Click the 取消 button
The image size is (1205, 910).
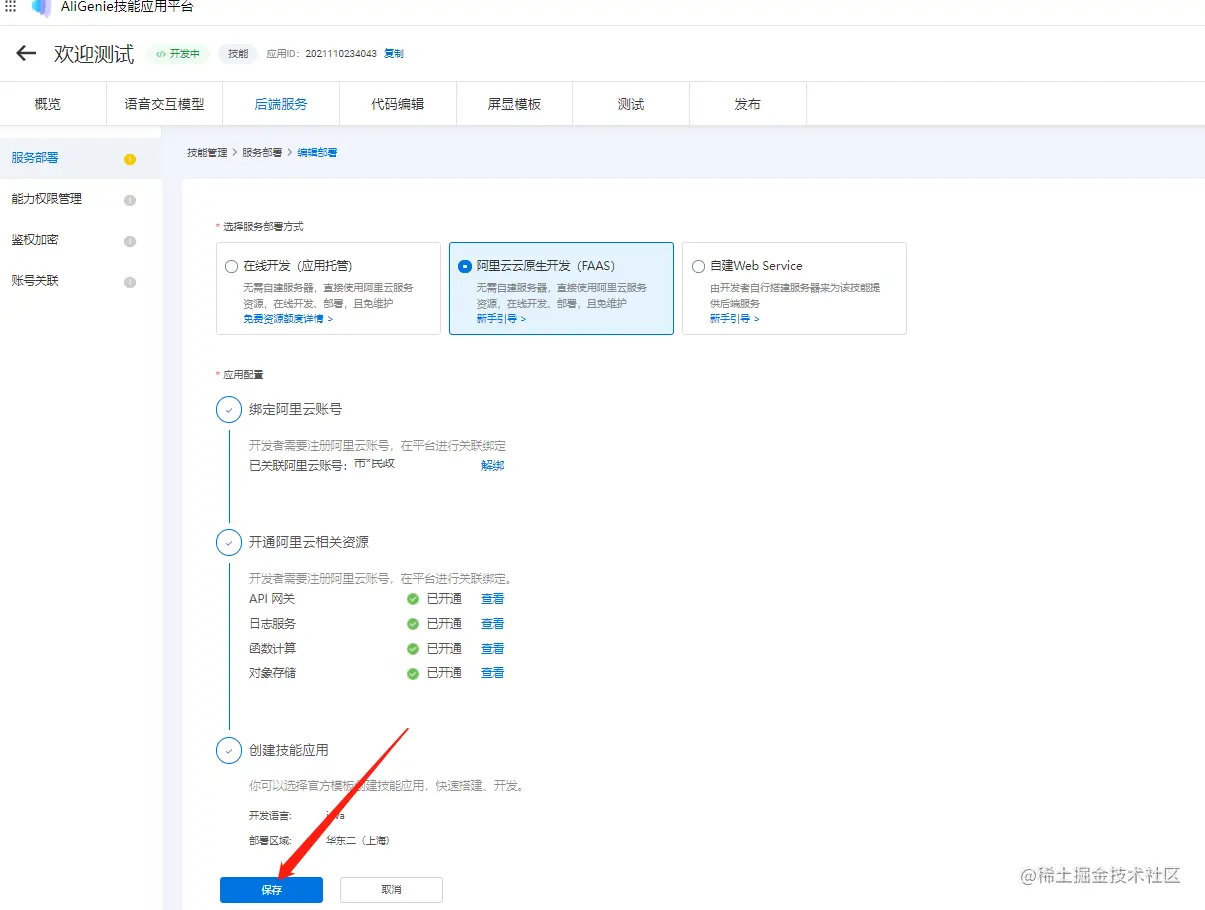point(391,890)
